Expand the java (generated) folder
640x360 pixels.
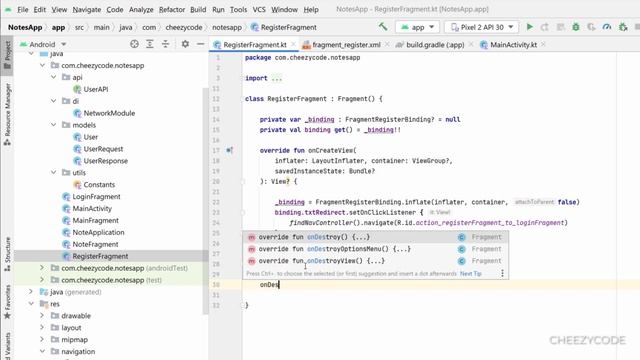(x=31, y=292)
